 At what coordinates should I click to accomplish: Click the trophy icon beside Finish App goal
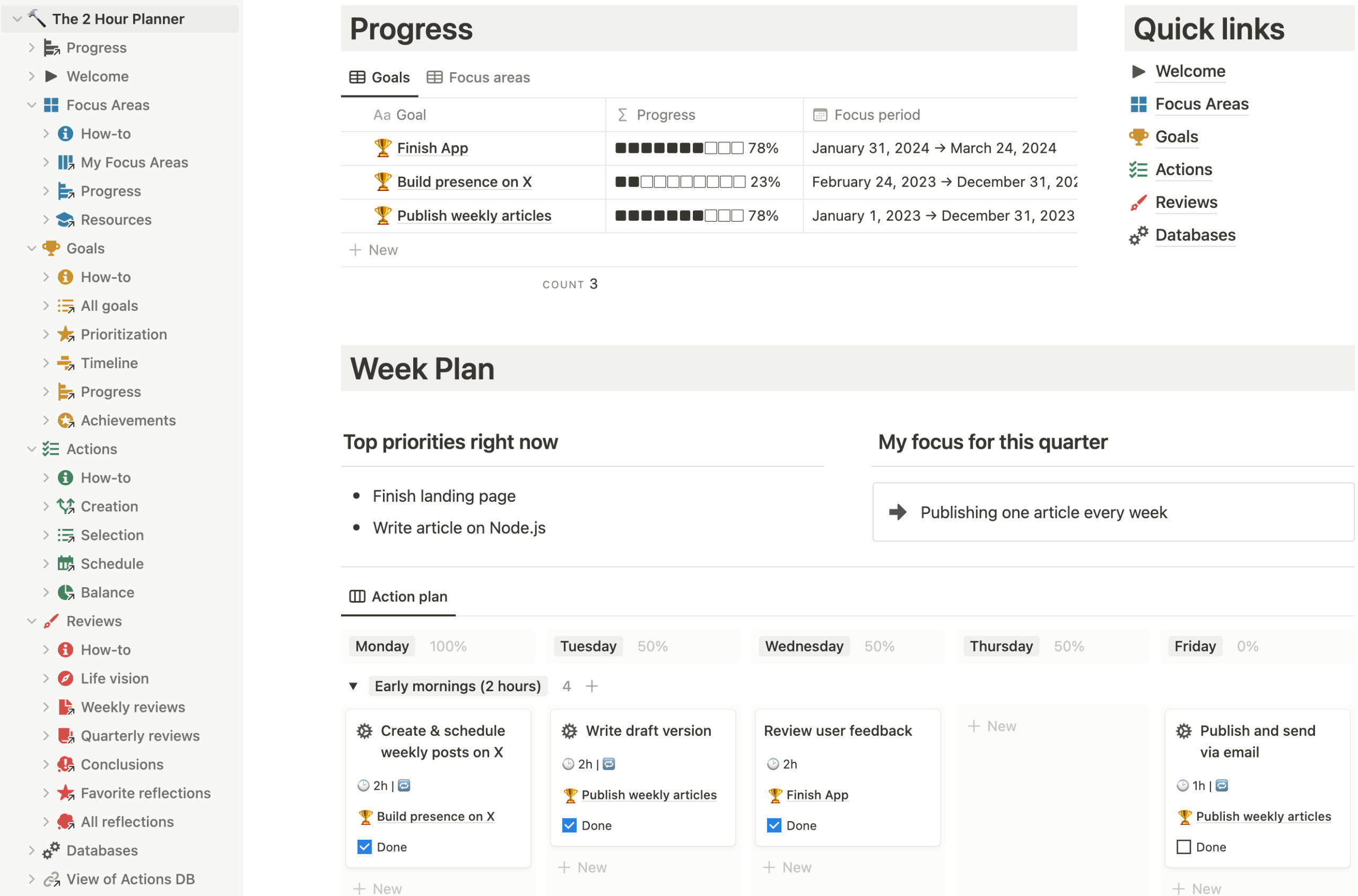pyautogui.click(x=382, y=148)
